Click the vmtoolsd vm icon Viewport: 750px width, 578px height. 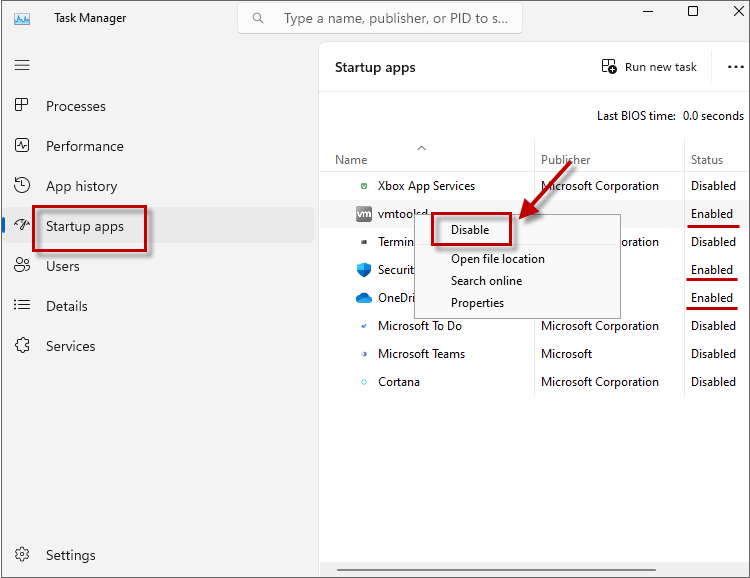coord(364,214)
